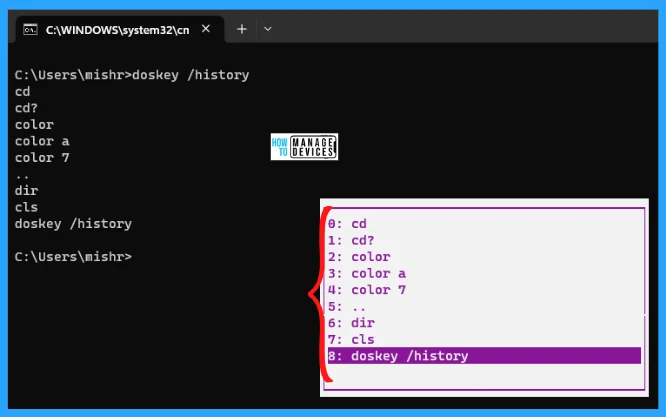Screen dimensions: 666x417
Task: Click the first line 'C:\Users\mishr>doskey /history'
Action: 132,75
